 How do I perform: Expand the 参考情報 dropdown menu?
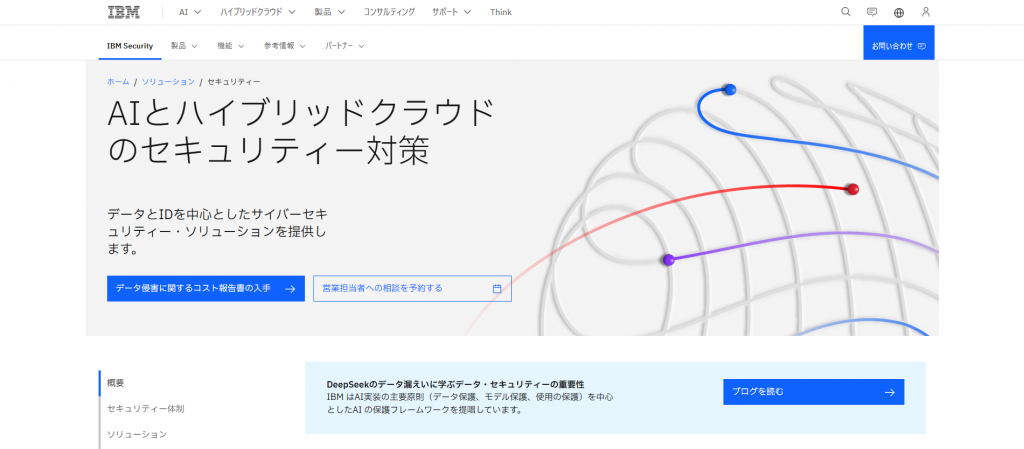(x=284, y=46)
